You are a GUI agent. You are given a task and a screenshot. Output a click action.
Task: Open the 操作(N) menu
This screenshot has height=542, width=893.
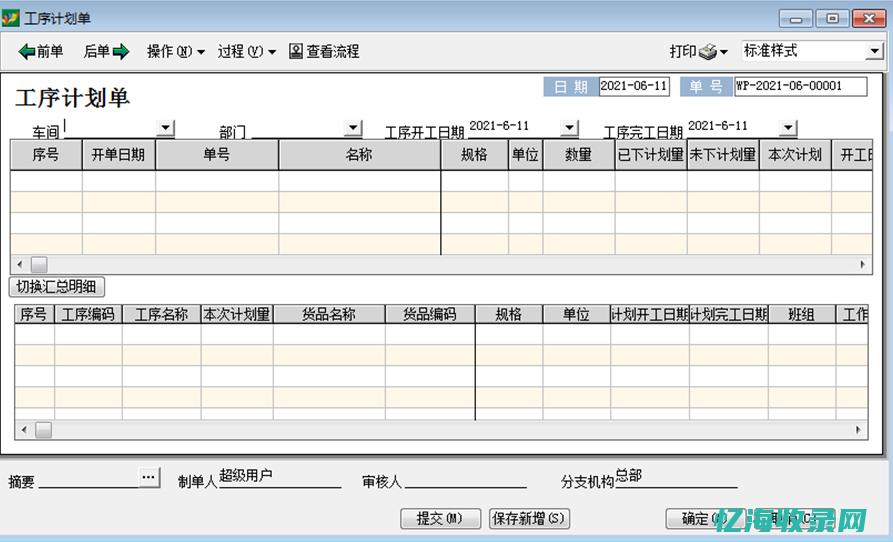click(x=175, y=51)
